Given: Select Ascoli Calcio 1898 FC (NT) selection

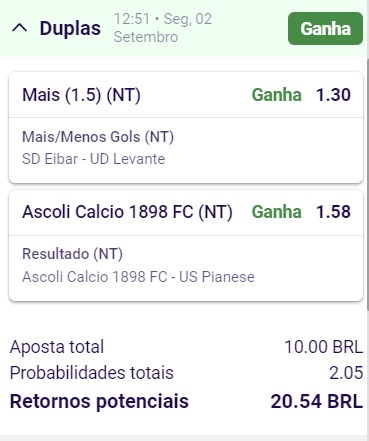Looking at the screenshot, I should pos(127,212).
